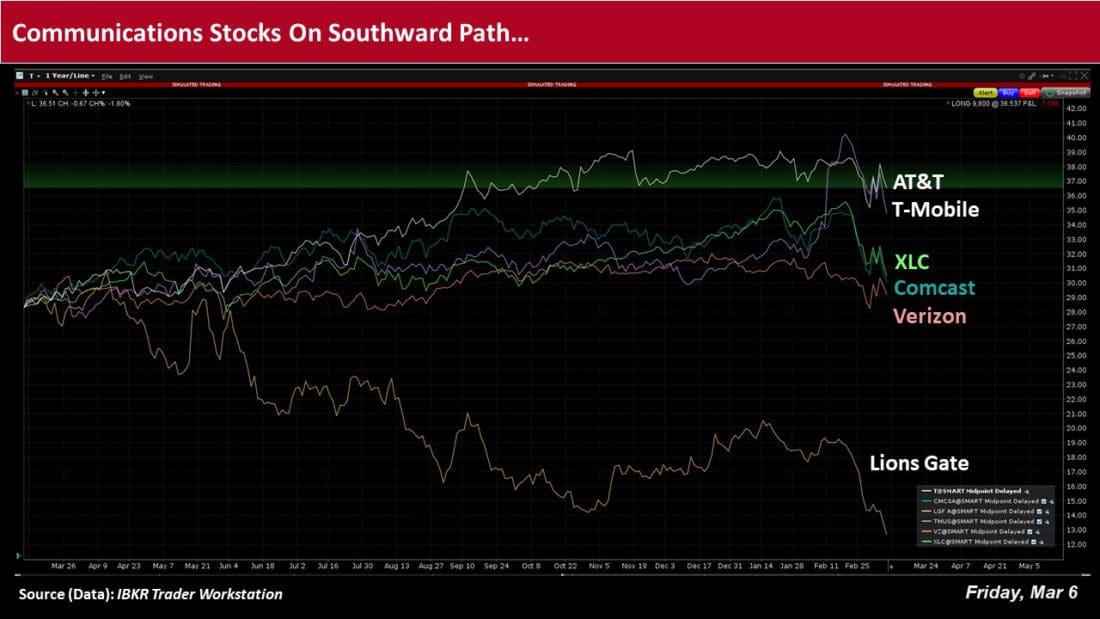Click the VZ legend grid icon
The image size is (1100, 619).
pyautogui.click(x=1029, y=532)
